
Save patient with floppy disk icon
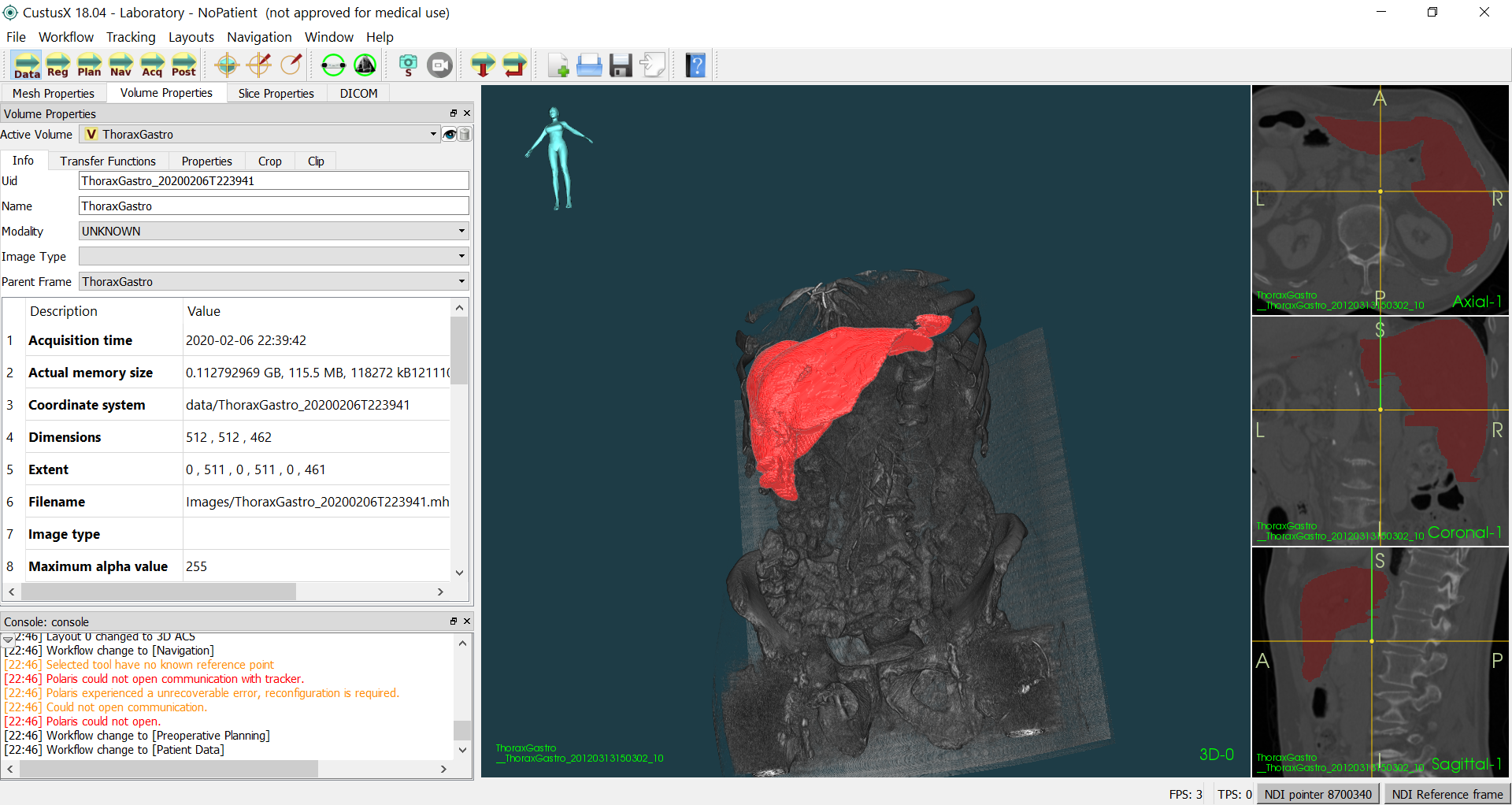[621, 65]
